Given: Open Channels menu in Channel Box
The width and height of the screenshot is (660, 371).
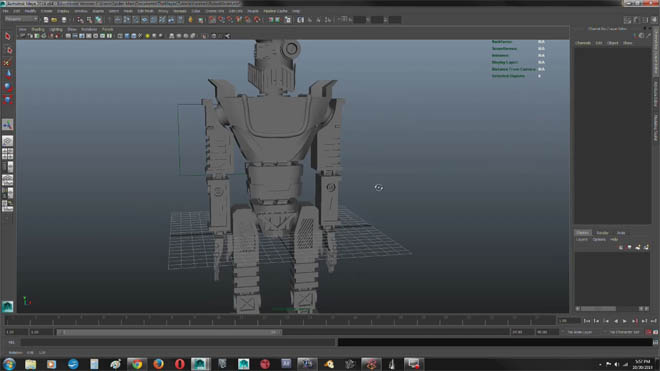Looking at the screenshot, I should tap(583, 43).
